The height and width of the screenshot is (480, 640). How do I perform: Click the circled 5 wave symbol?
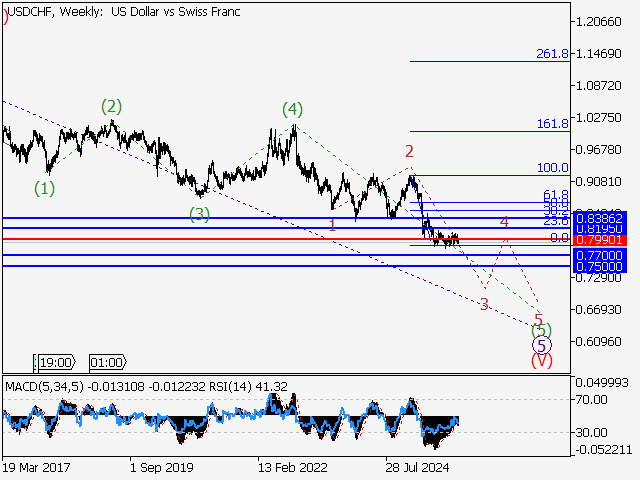click(541, 345)
